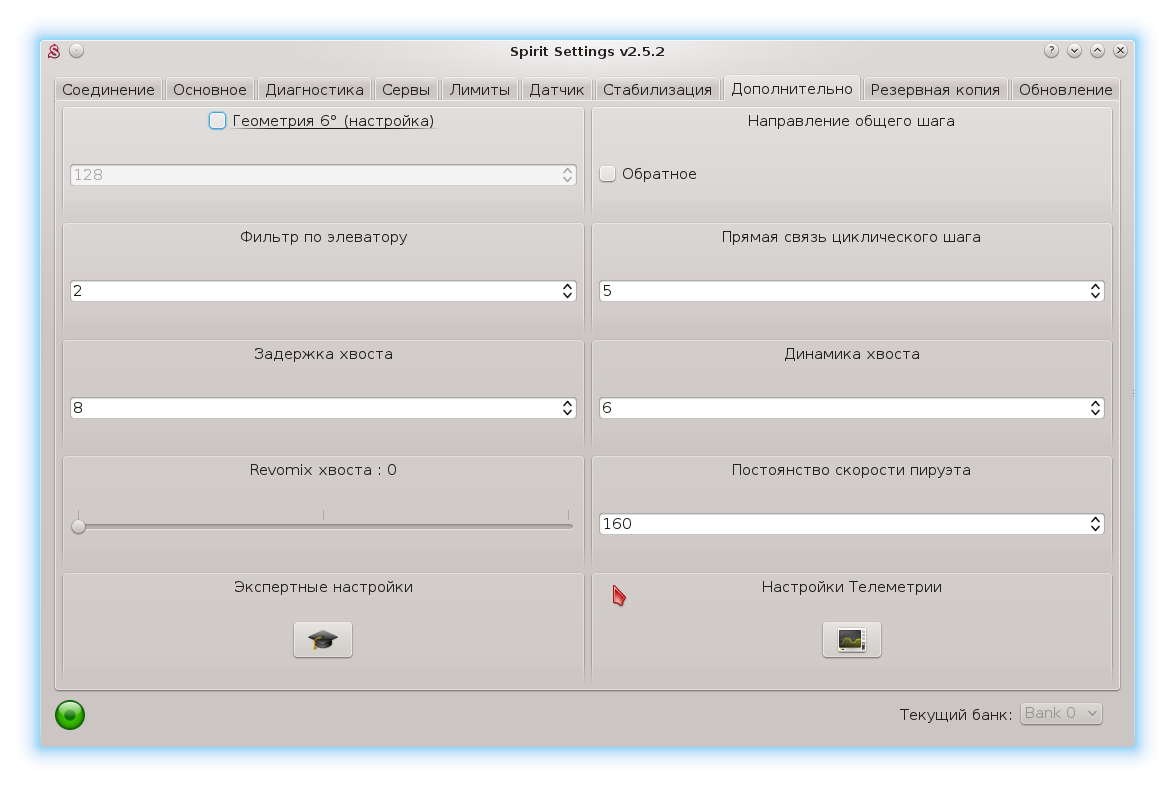Click the help question mark button

tap(1051, 50)
